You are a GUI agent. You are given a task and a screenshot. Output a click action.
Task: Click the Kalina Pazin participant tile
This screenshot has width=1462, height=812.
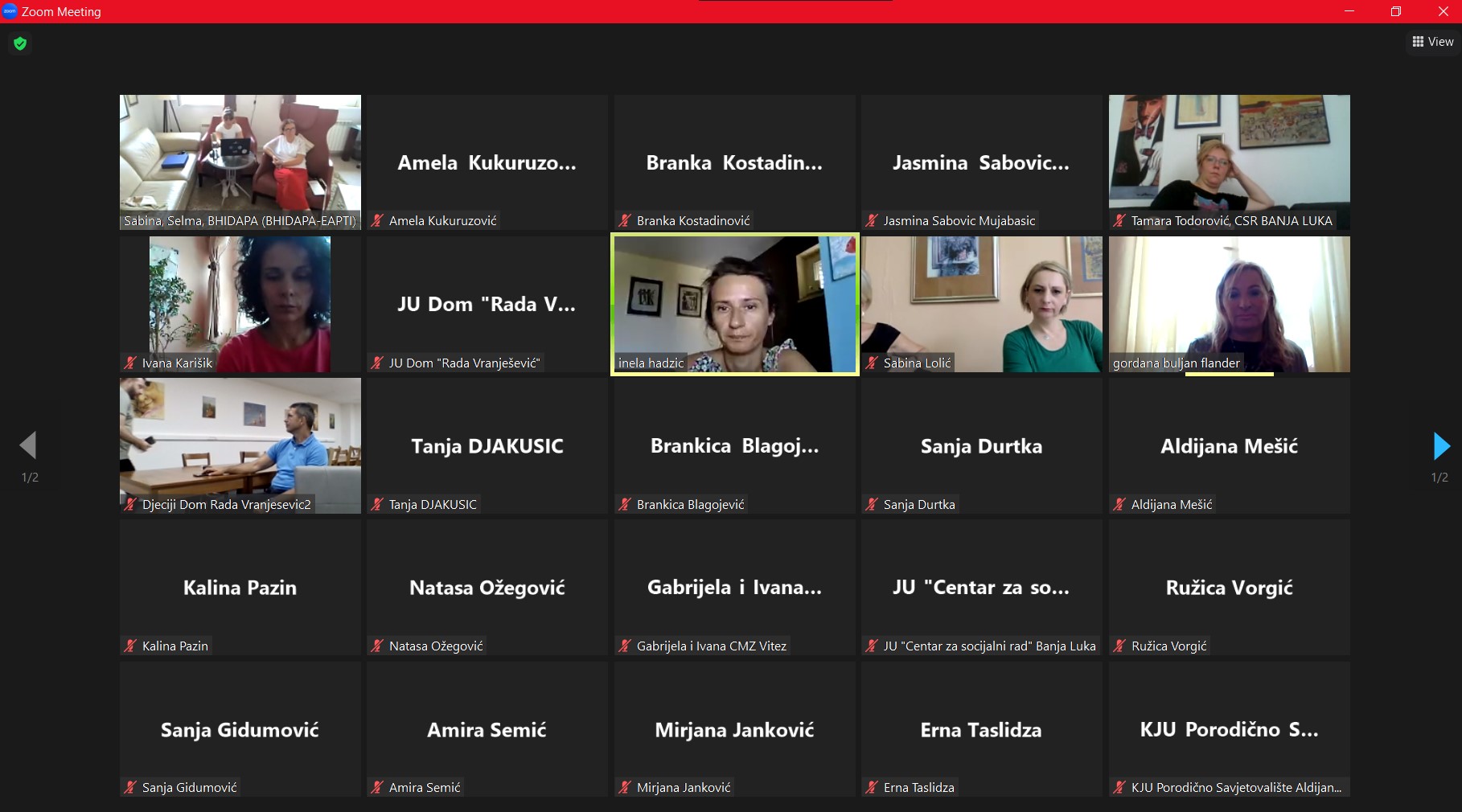tap(240, 587)
